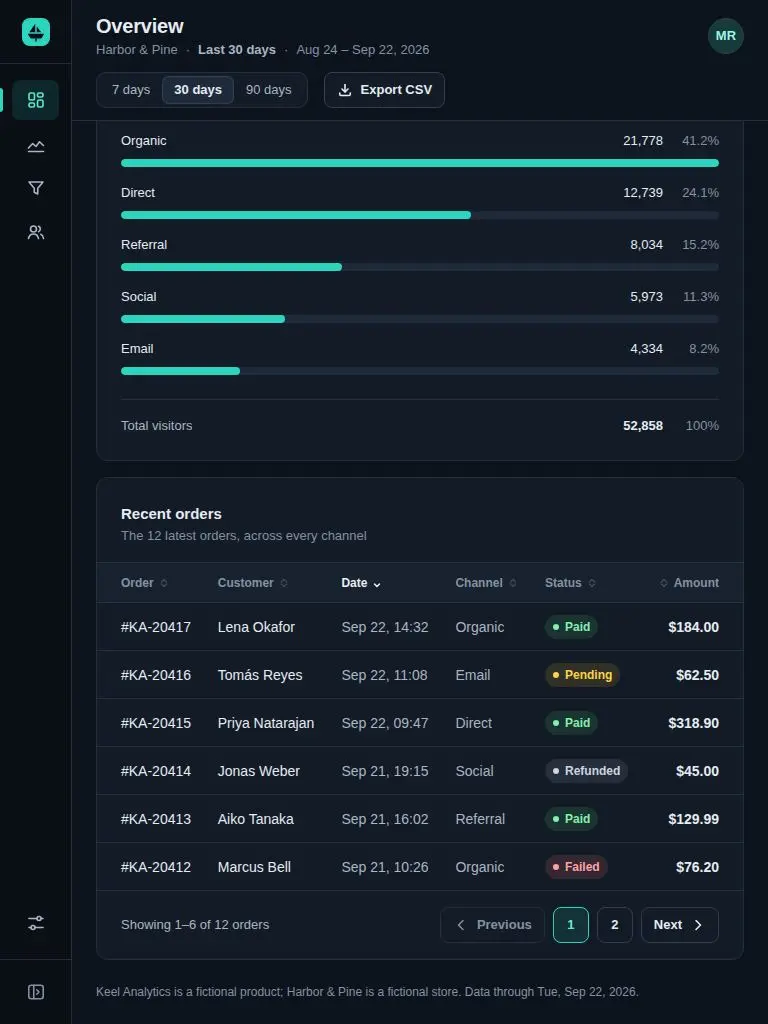Click the Organic traffic progress bar
Screen dimensions: 768x1024
point(420,163)
